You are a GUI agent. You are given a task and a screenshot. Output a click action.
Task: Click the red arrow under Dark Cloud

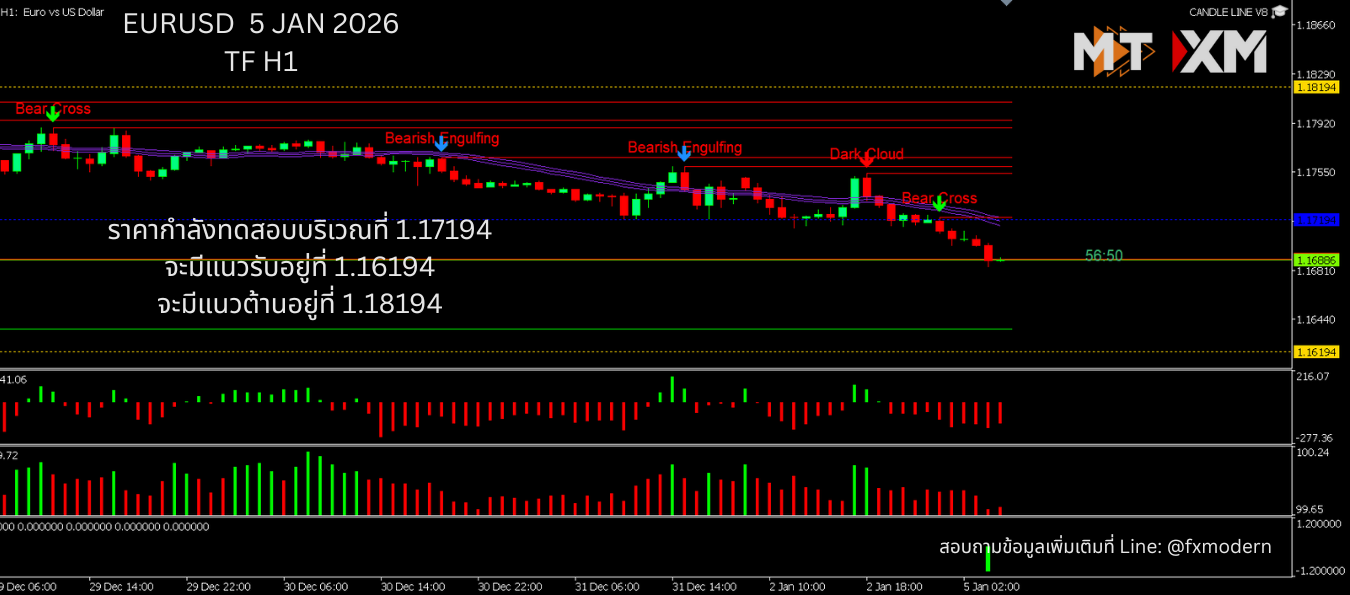[866, 160]
